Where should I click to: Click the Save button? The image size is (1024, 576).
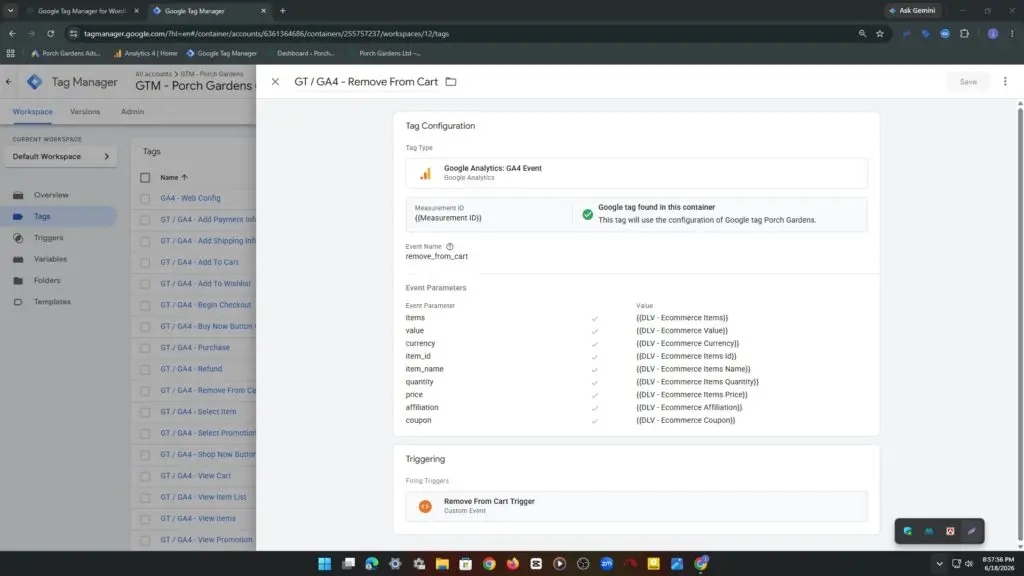click(x=968, y=82)
